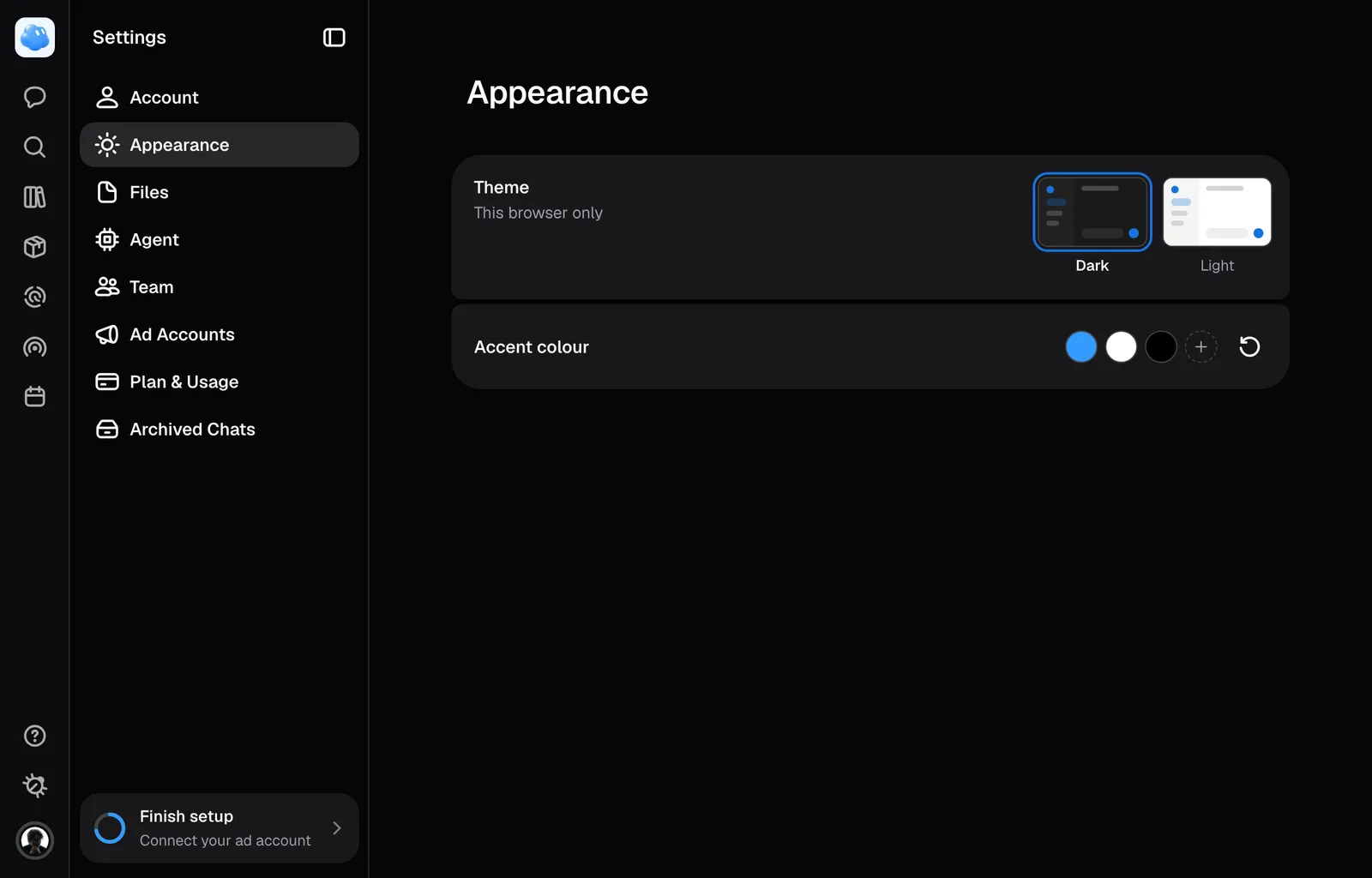1372x878 pixels.
Task: Open the search magnifier icon
Action: [x=35, y=147]
